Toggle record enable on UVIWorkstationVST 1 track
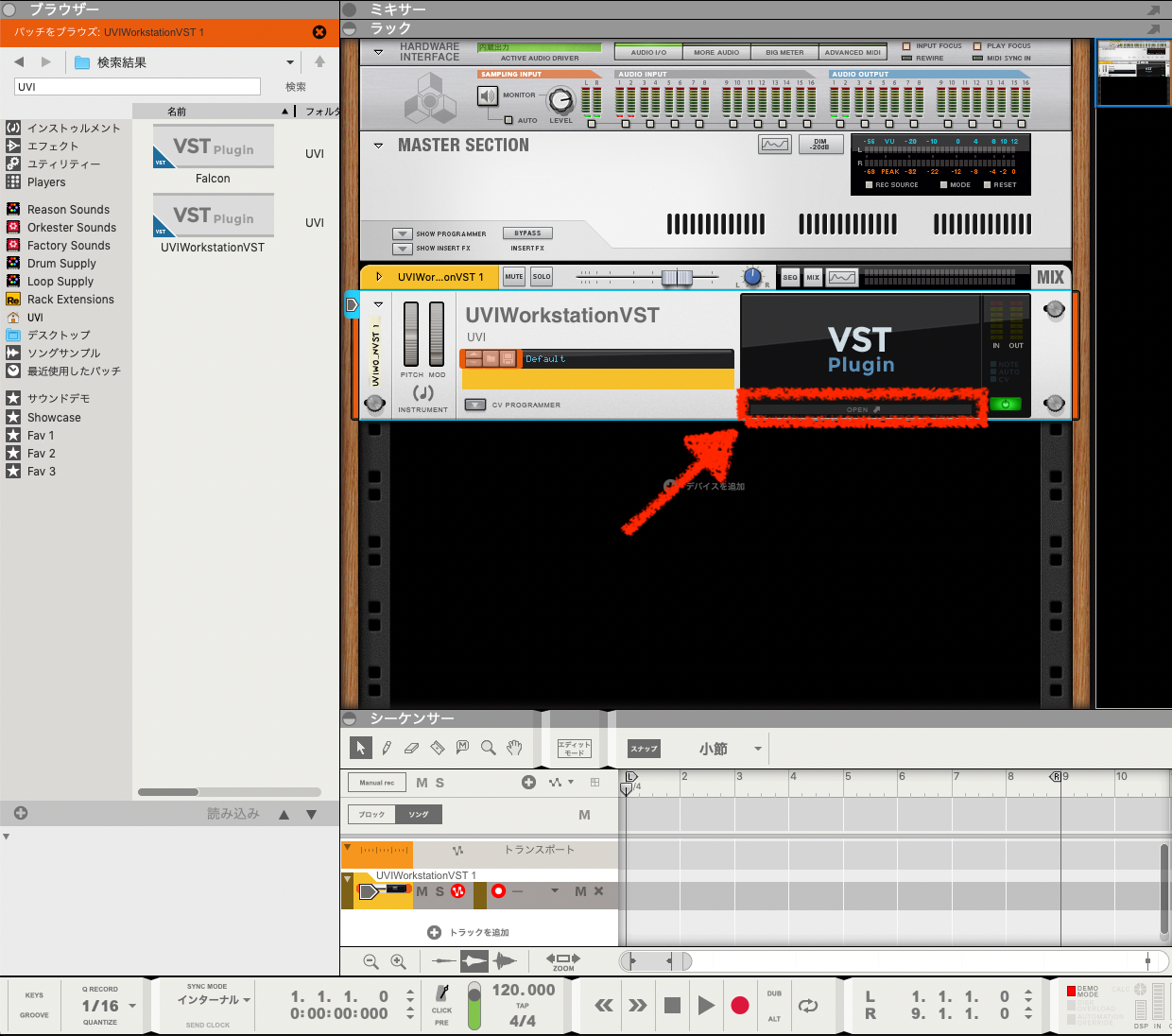 (x=498, y=891)
